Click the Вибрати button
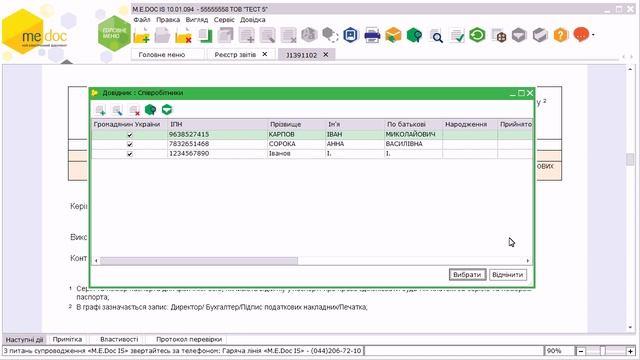 pos(467,275)
